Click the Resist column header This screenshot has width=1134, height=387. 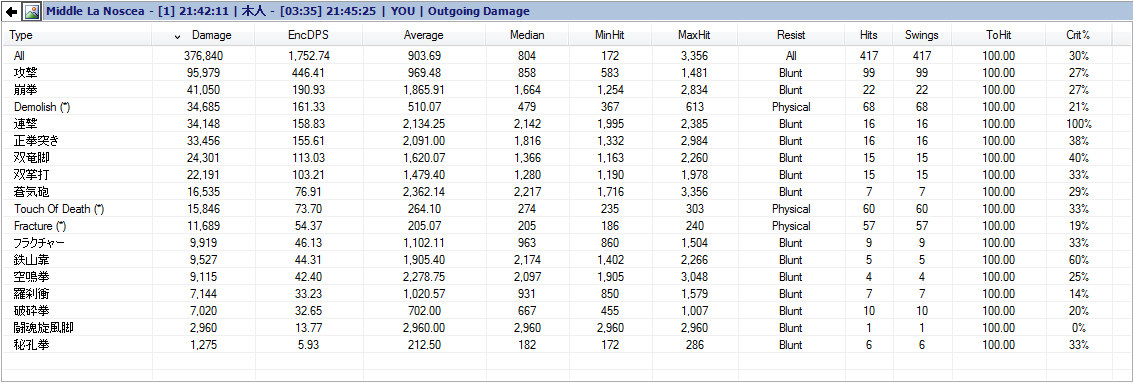(x=791, y=35)
